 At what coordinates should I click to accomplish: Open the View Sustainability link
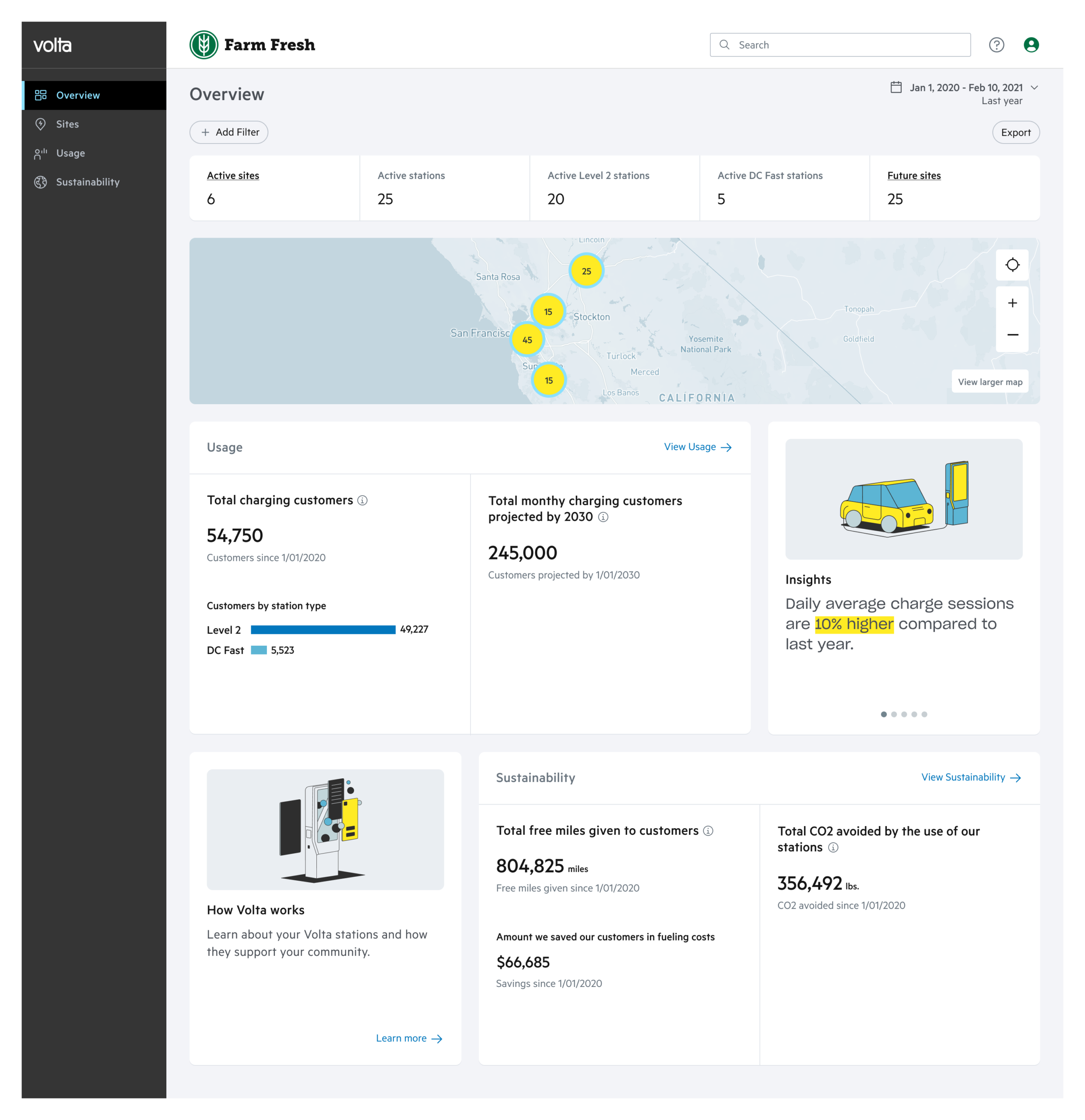971,777
